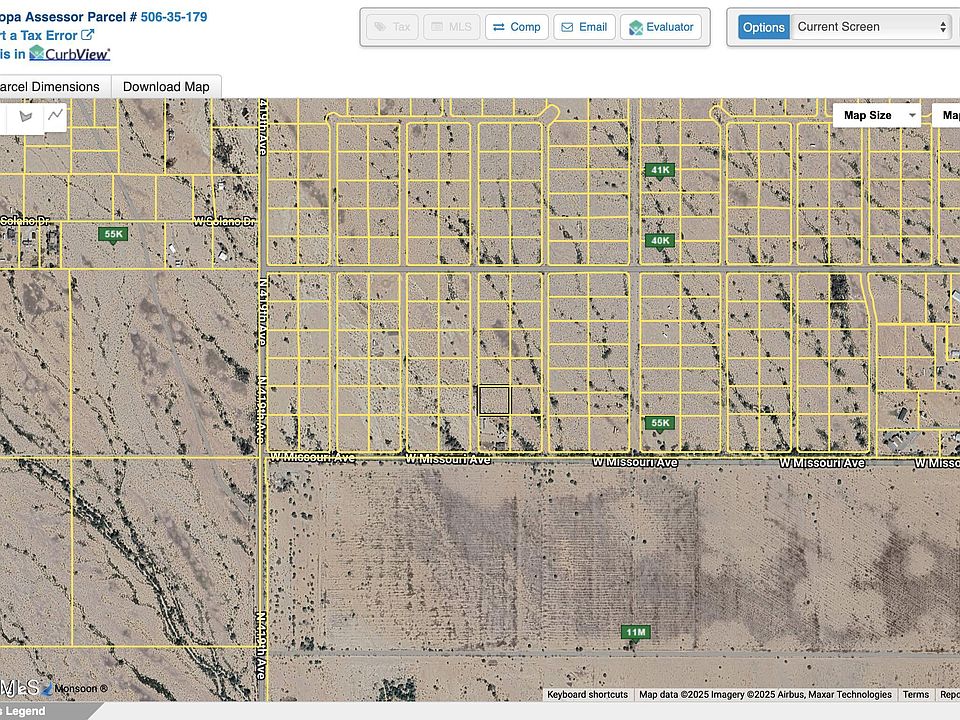Click the disabled MLS button

coord(452,27)
